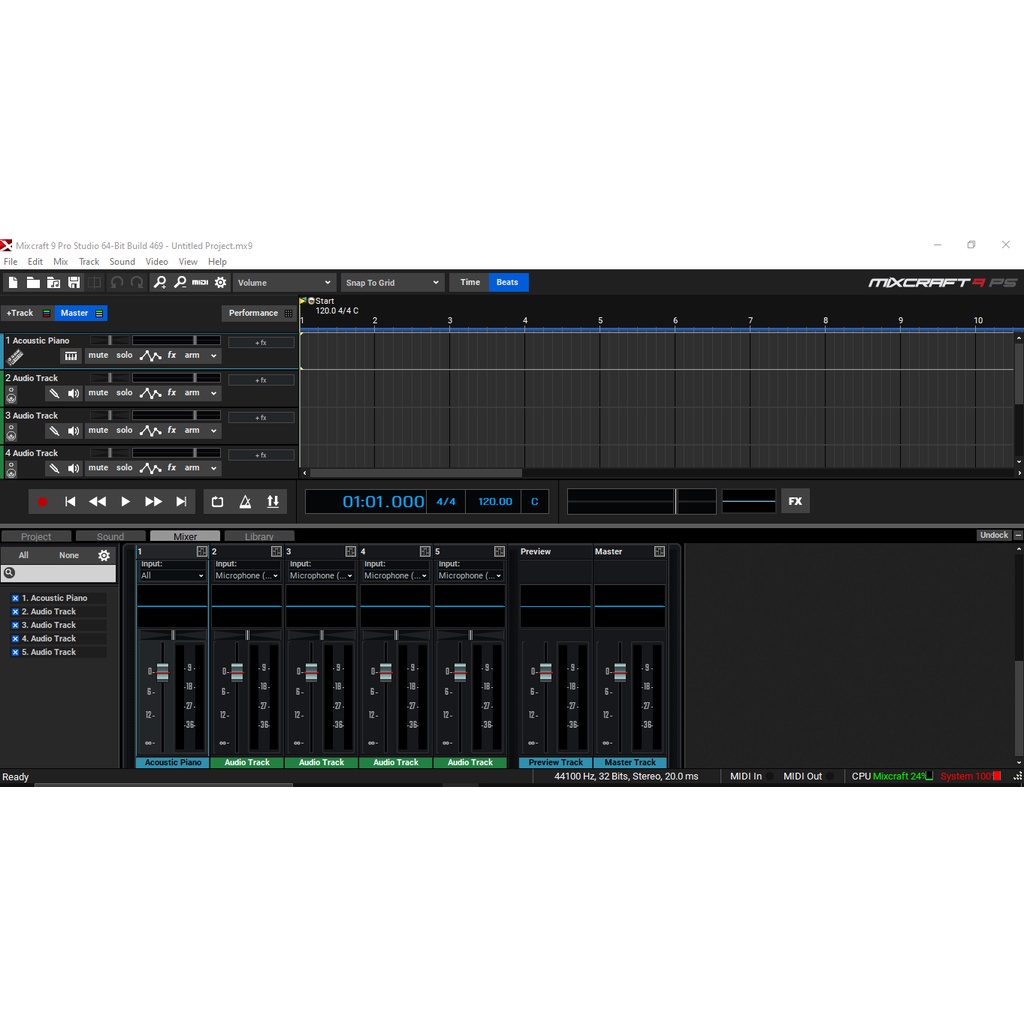Open channel 1 mixer strip options icon
This screenshot has height=1024, width=1024.
202,552
